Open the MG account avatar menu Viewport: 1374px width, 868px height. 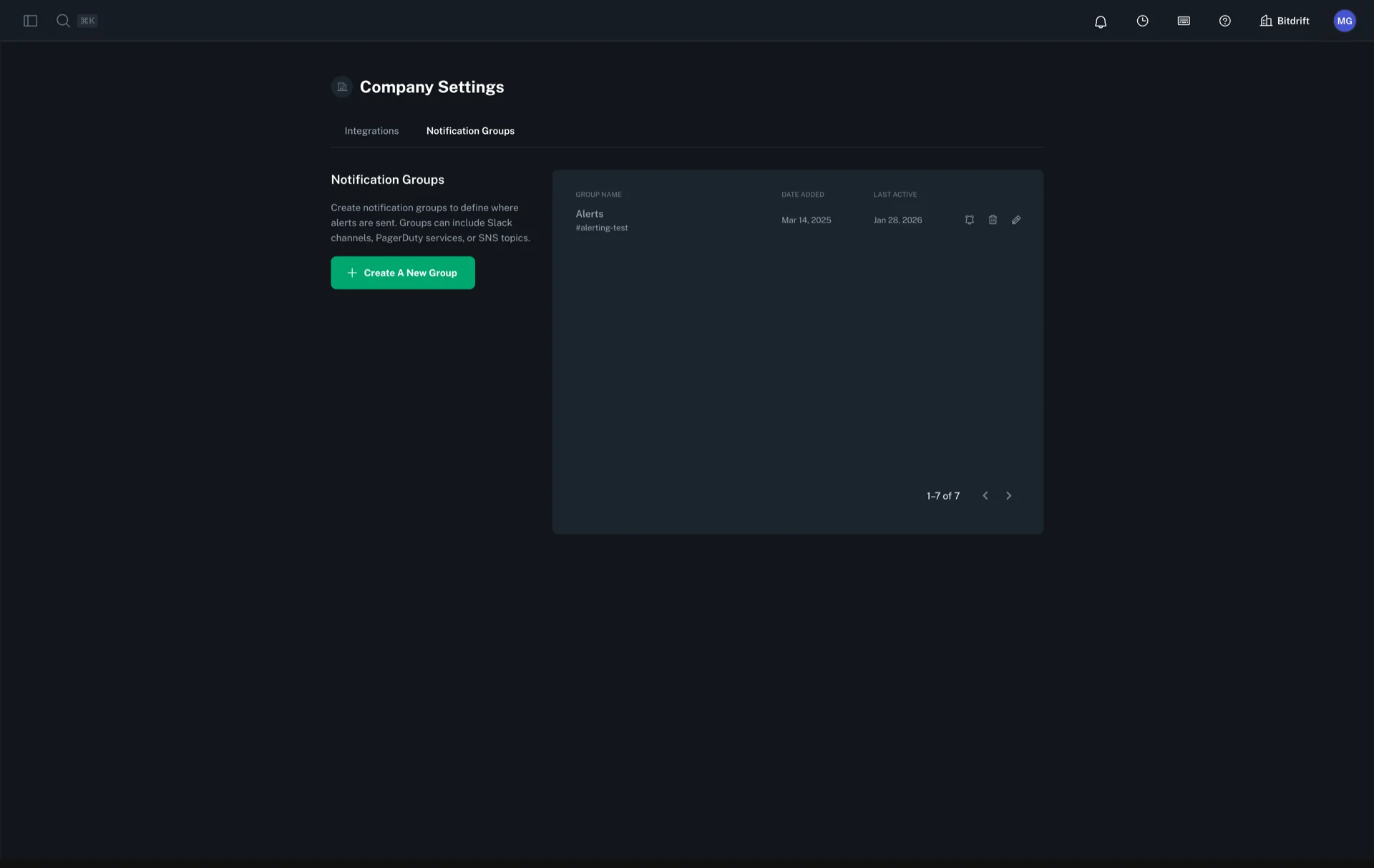1345,21
